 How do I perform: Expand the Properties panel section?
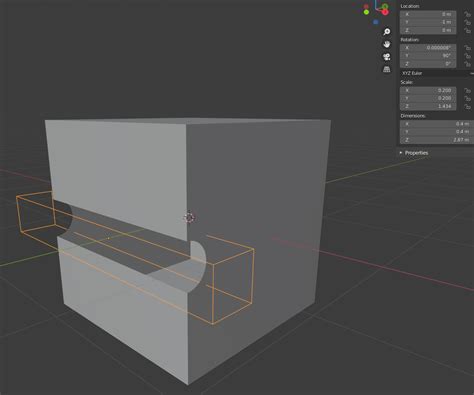[414, 153]
